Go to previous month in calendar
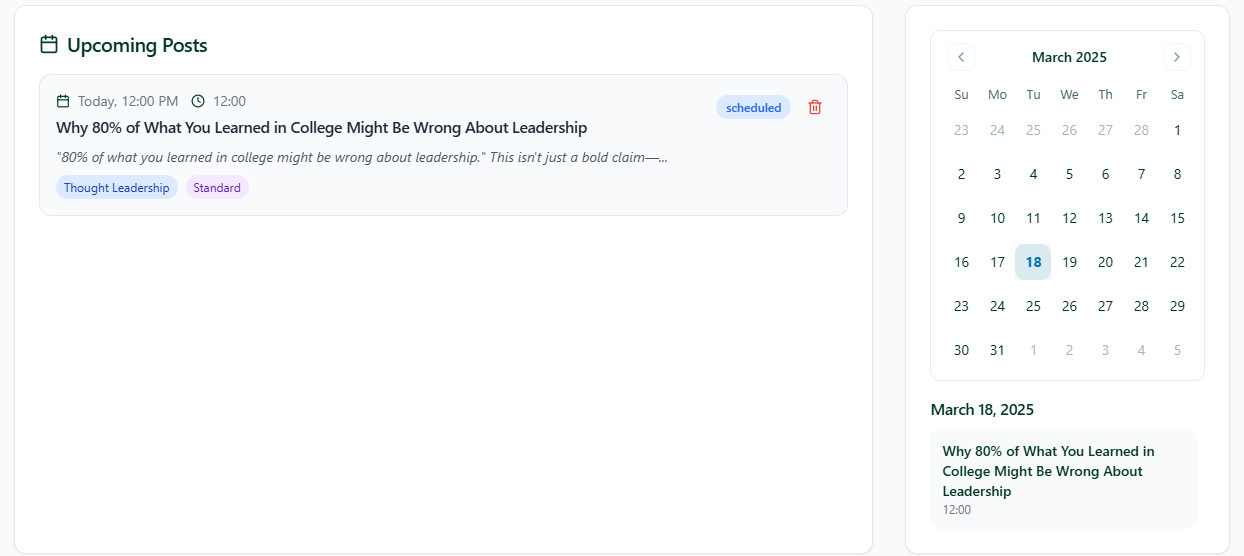The width and height of the screenshot is (1244, 556). pos(961,57)
